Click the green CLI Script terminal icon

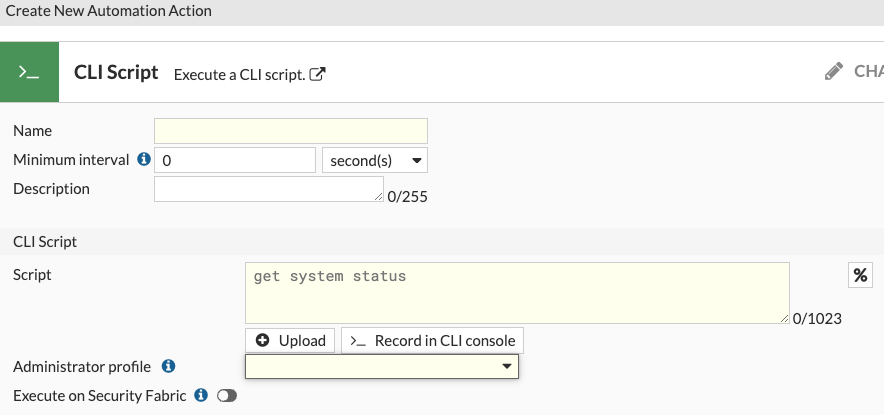[29, 72]
